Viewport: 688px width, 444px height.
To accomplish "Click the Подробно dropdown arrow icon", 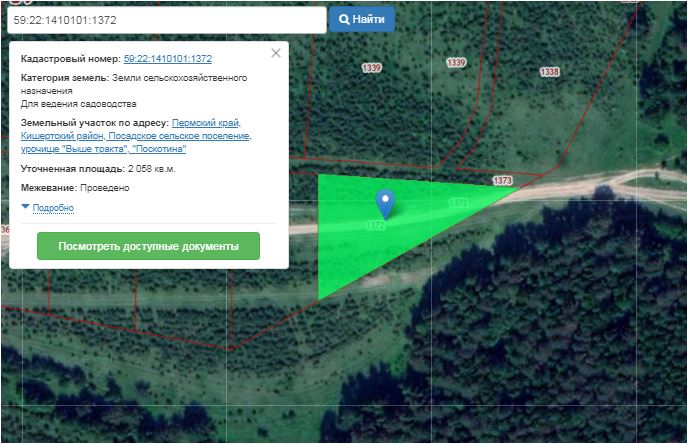I will click(x=25, y=207).
